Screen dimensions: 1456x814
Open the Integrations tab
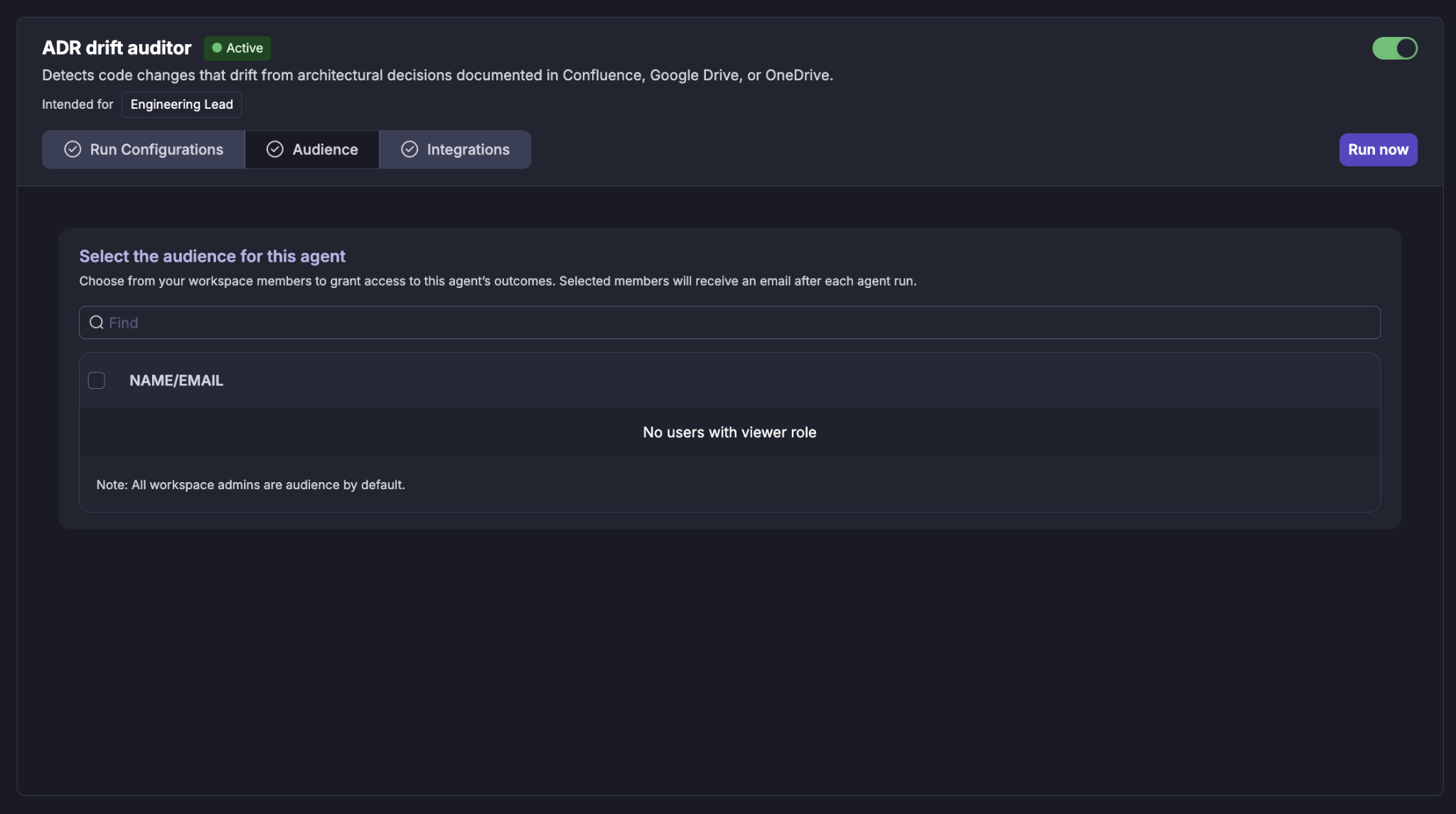(455, 149)
